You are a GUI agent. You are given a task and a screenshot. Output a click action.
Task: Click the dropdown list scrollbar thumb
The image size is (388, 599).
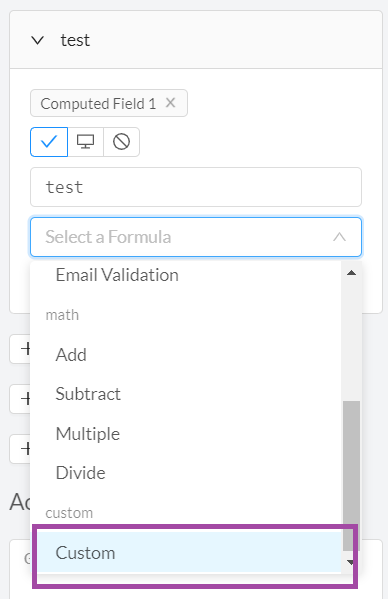(x=351, y=476)
